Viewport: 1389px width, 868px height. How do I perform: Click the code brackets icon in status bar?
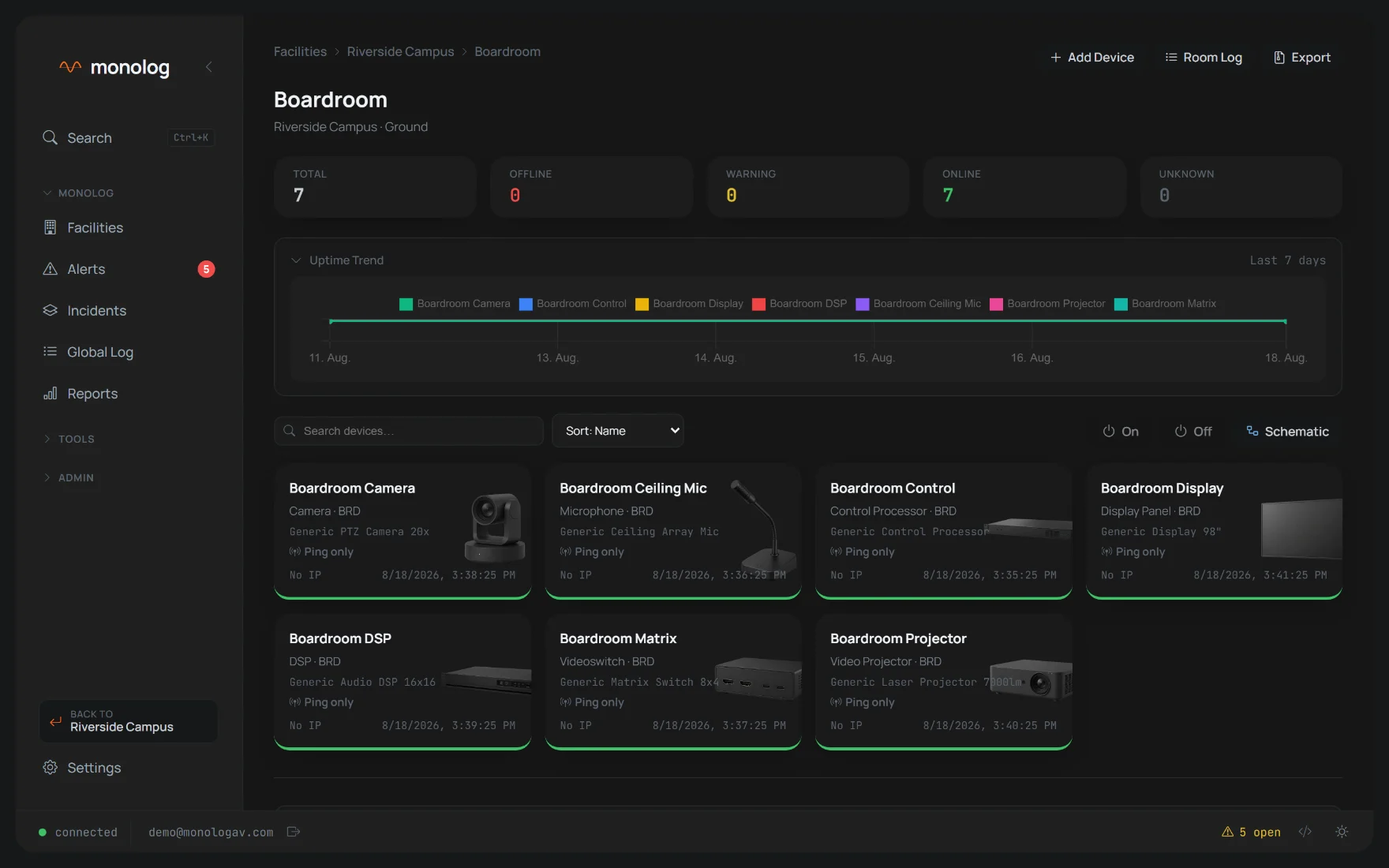tap(1305, 832)
